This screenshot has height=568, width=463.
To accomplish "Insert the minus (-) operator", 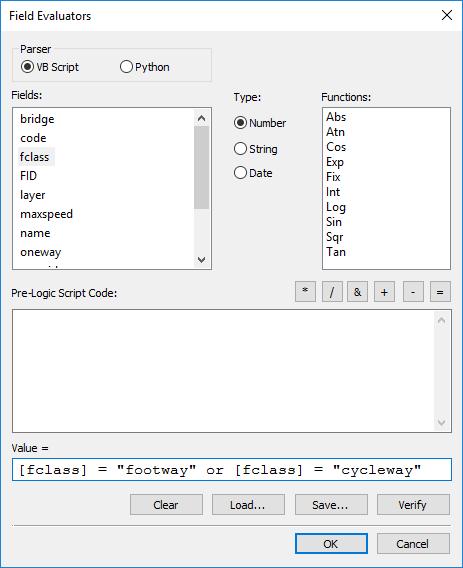I will (413, 292).
